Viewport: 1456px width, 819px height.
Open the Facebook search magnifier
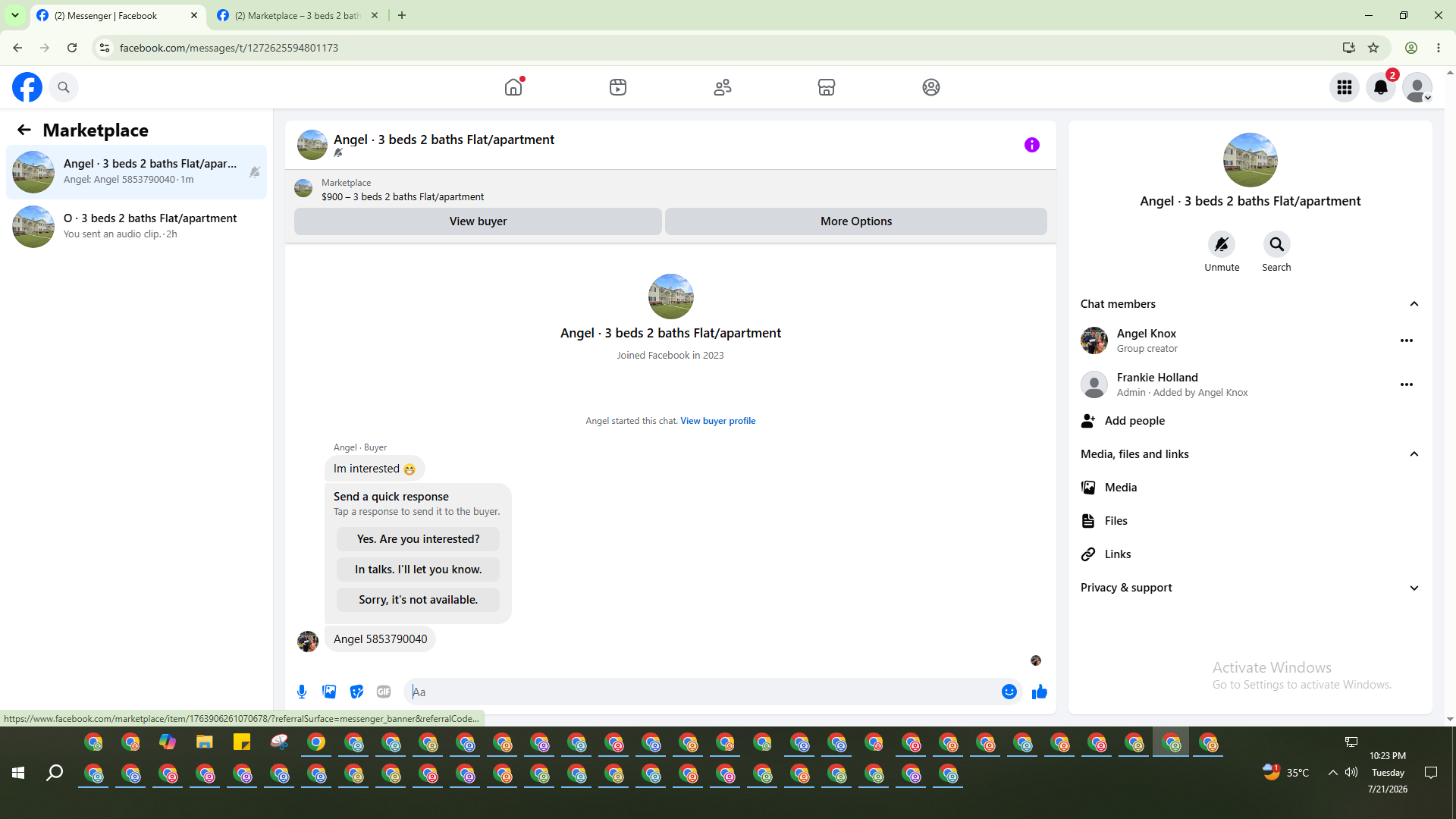click(x=64, y=87)
